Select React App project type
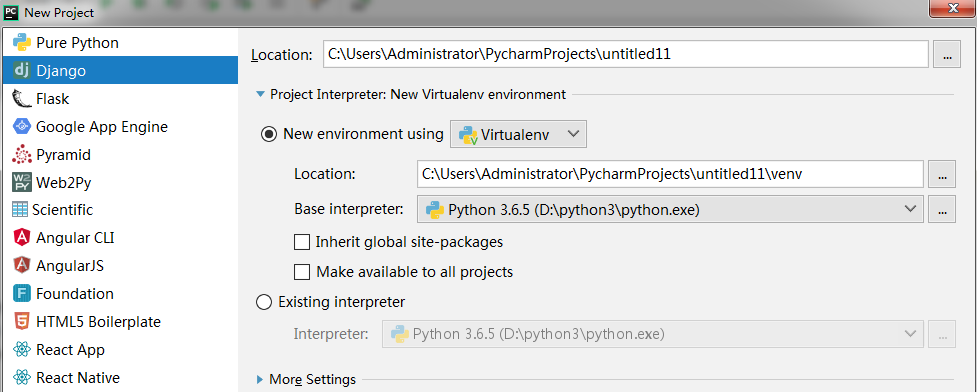 [x=120, y=350]
